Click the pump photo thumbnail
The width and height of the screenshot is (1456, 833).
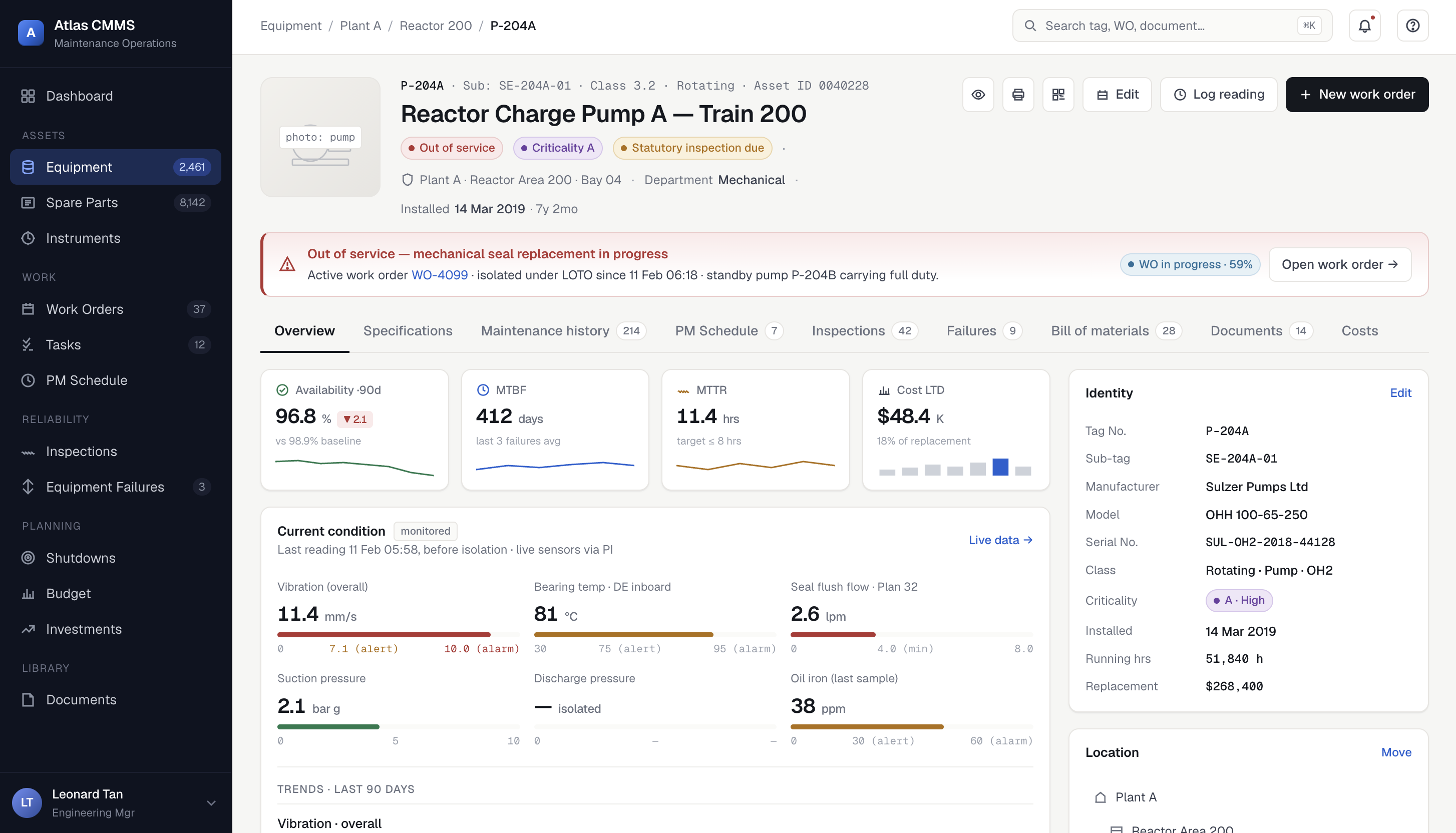(320, 137)
